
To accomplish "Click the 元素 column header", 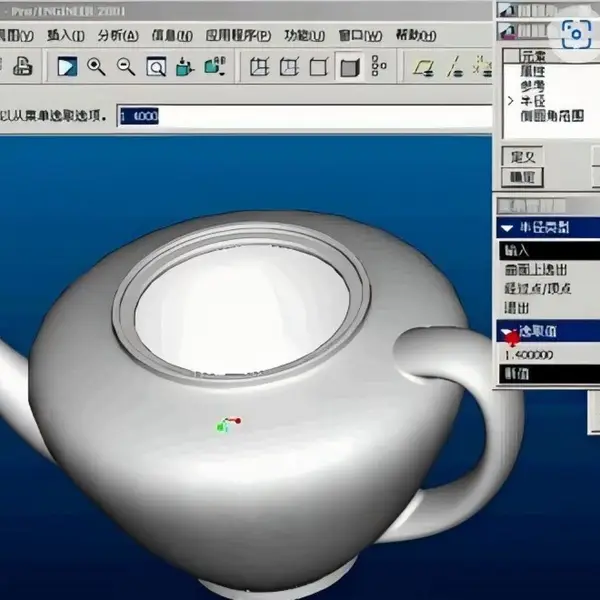I will (x=532, y=56).
